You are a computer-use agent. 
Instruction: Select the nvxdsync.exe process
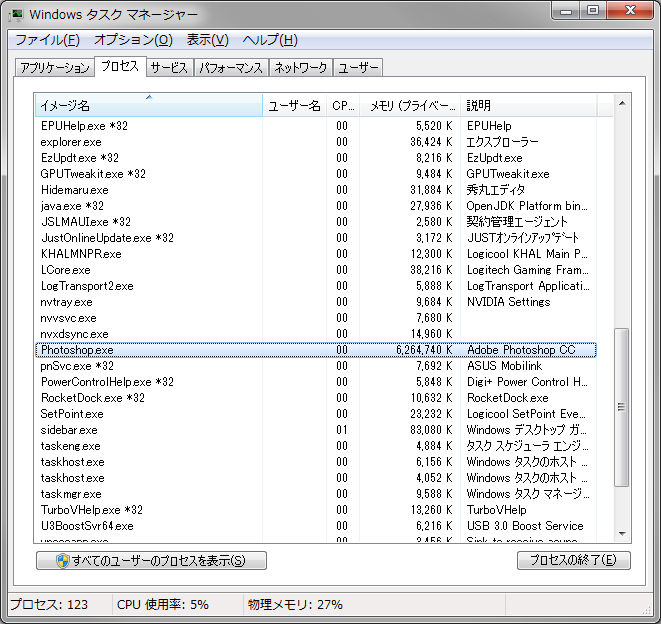pyautogui.click(x=316, y=334)
